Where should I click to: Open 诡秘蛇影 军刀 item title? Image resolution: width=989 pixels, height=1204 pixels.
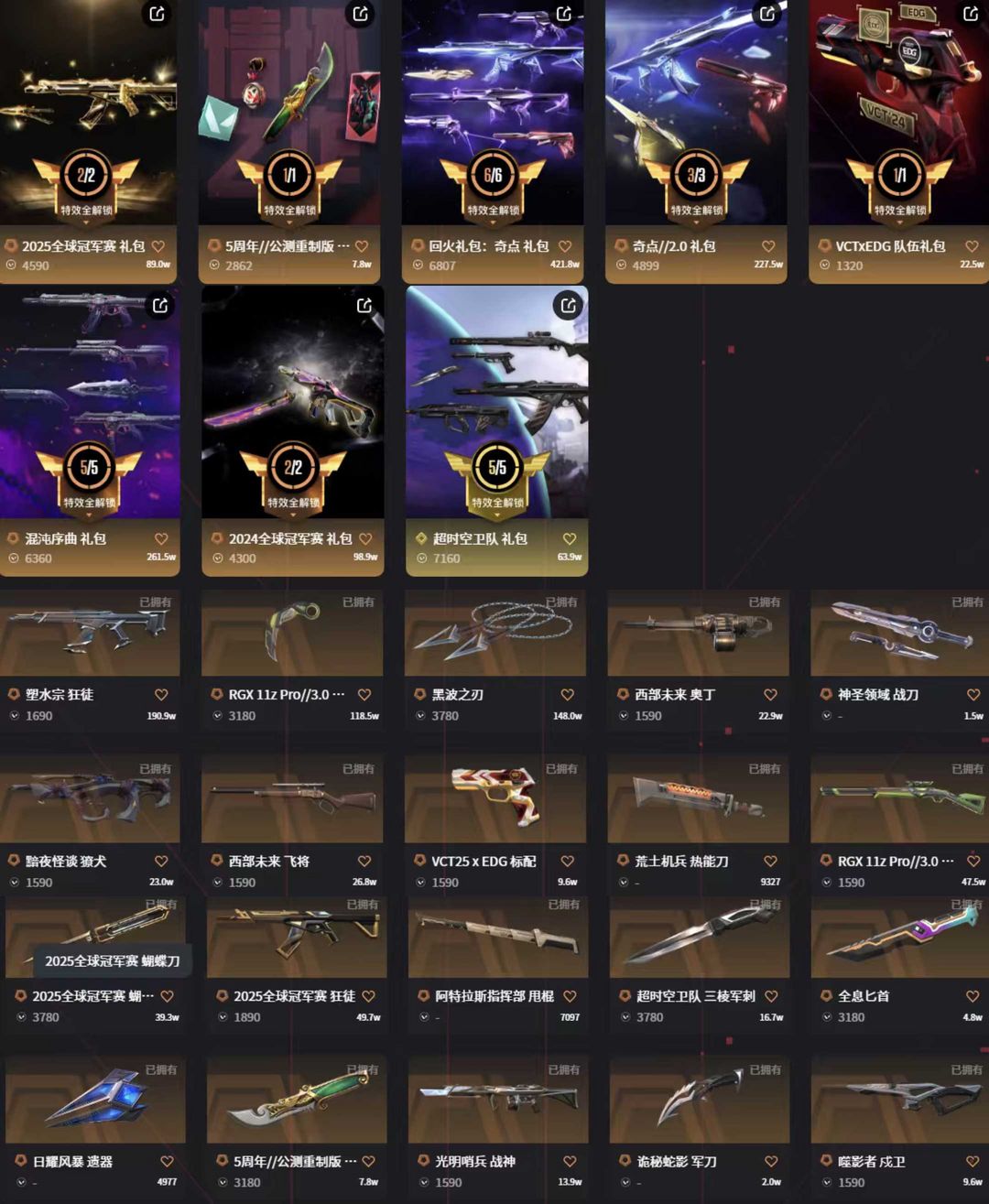pos(677,1161)
